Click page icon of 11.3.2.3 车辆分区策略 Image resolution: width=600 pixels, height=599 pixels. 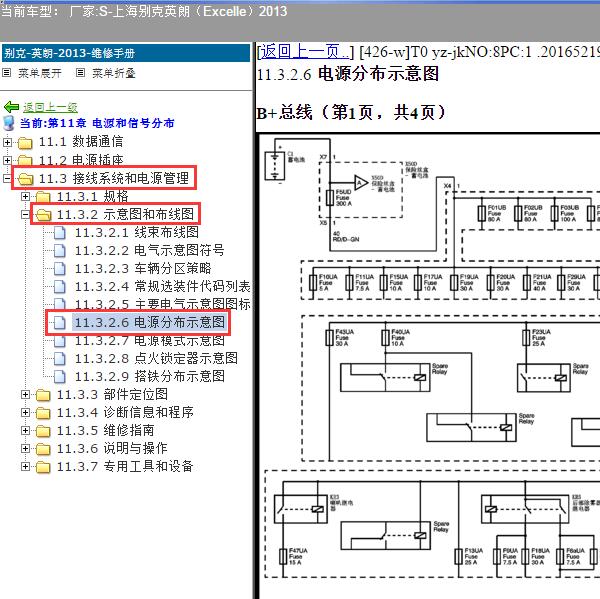click(x=60, y=269)
